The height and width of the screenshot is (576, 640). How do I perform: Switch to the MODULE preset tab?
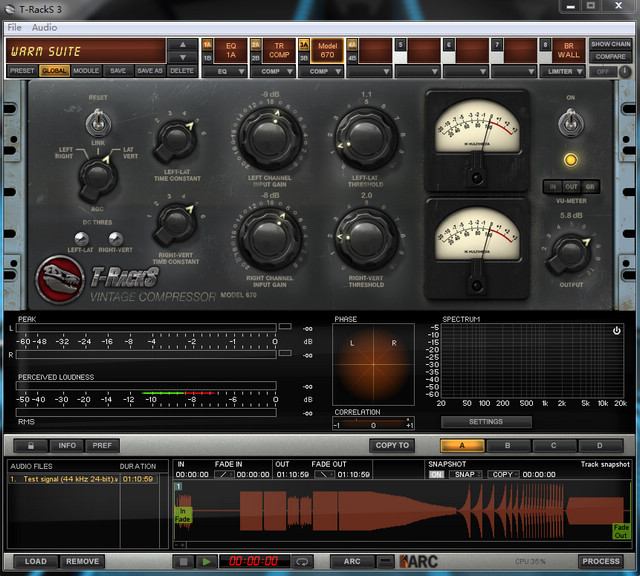coord(86,71)
